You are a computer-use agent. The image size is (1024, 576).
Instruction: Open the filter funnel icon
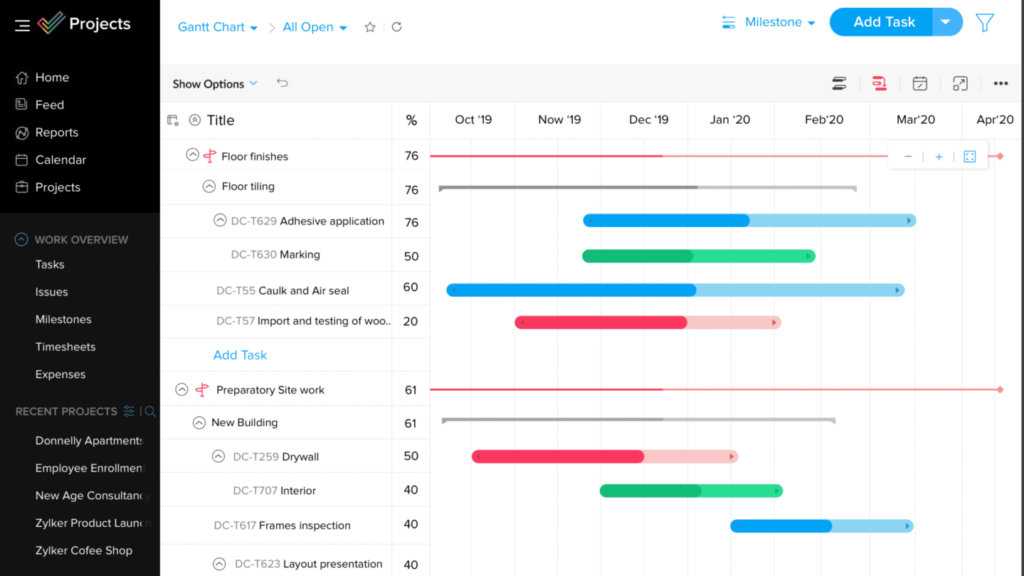[985, 23]
